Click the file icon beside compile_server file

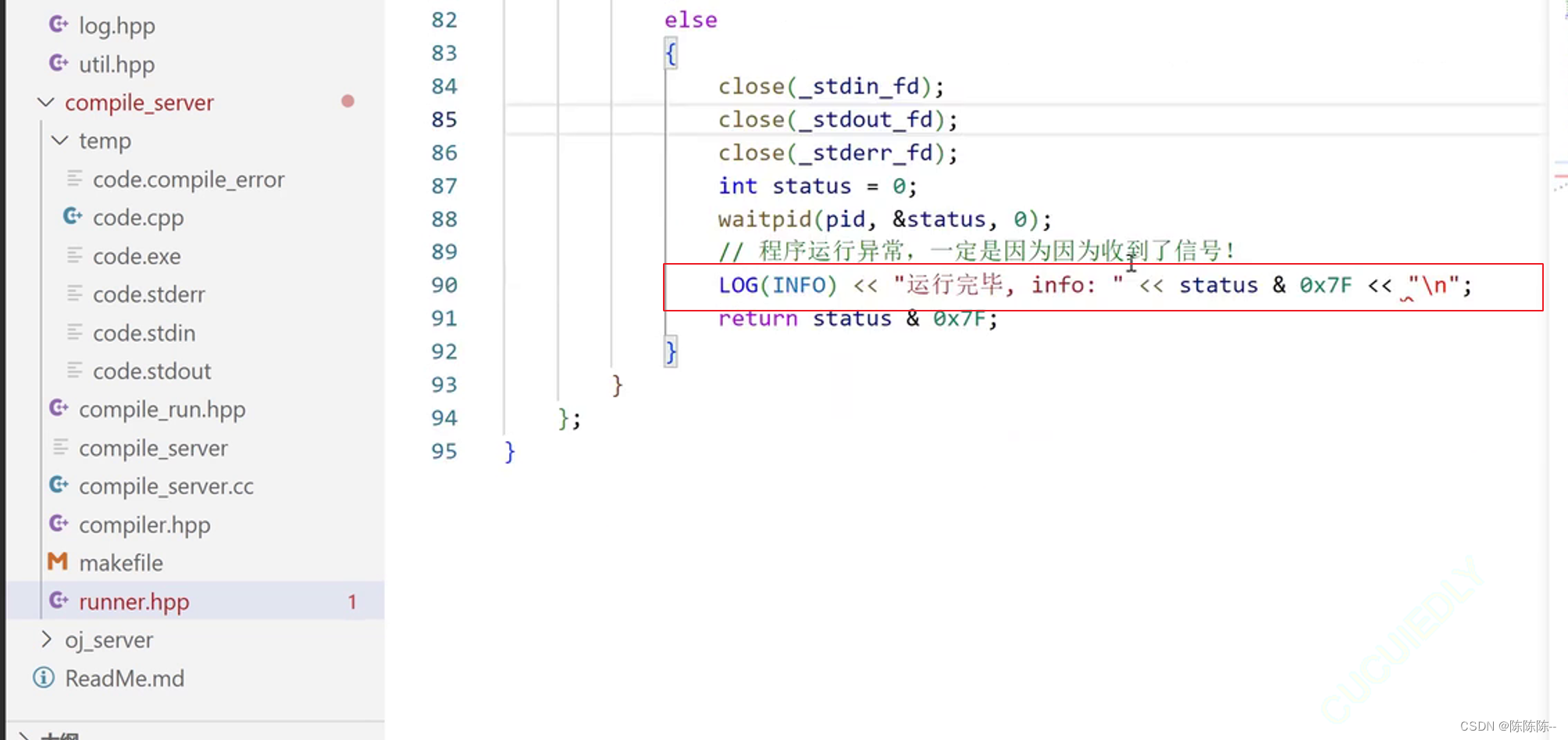(x=60, y=447)
